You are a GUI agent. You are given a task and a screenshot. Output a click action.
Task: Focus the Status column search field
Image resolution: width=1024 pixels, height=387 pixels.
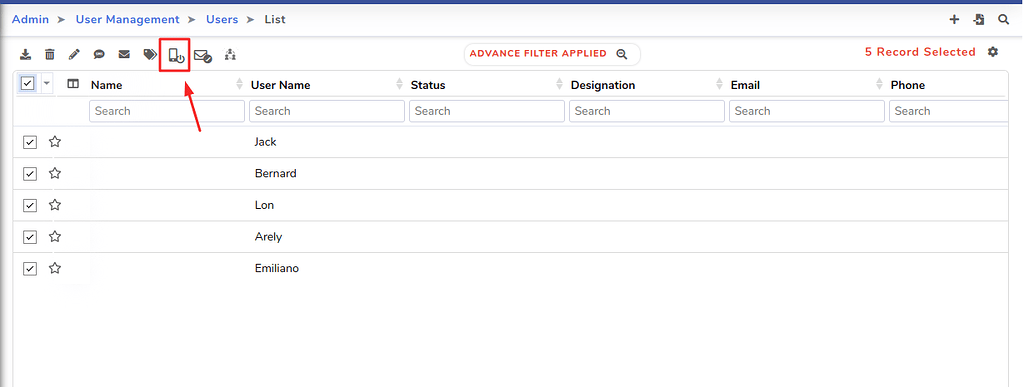tap(487, 111)
